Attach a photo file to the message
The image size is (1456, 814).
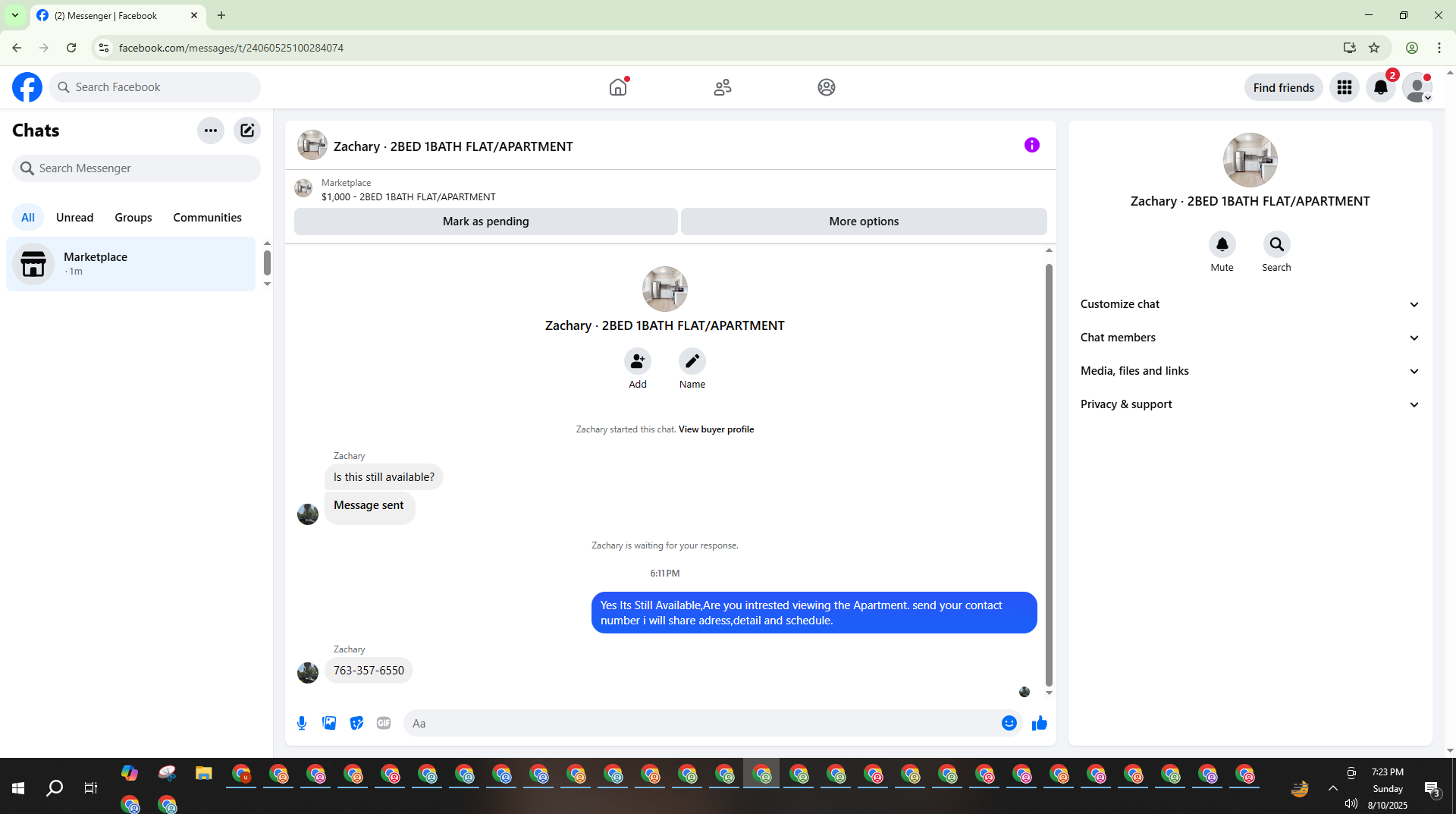329,723
